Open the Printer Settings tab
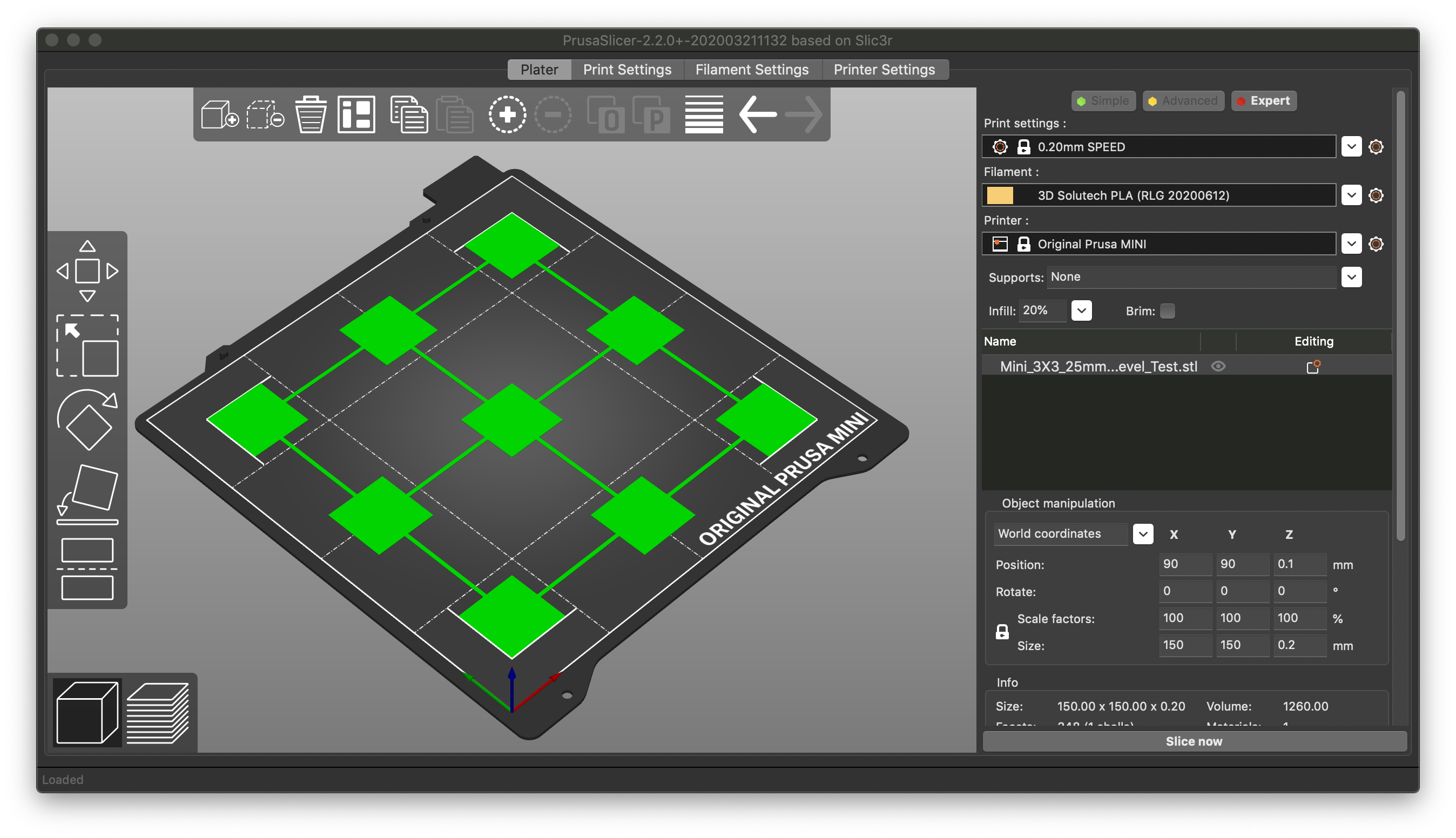Viewport: 1456px width, 838px height. tap(885, 70)
